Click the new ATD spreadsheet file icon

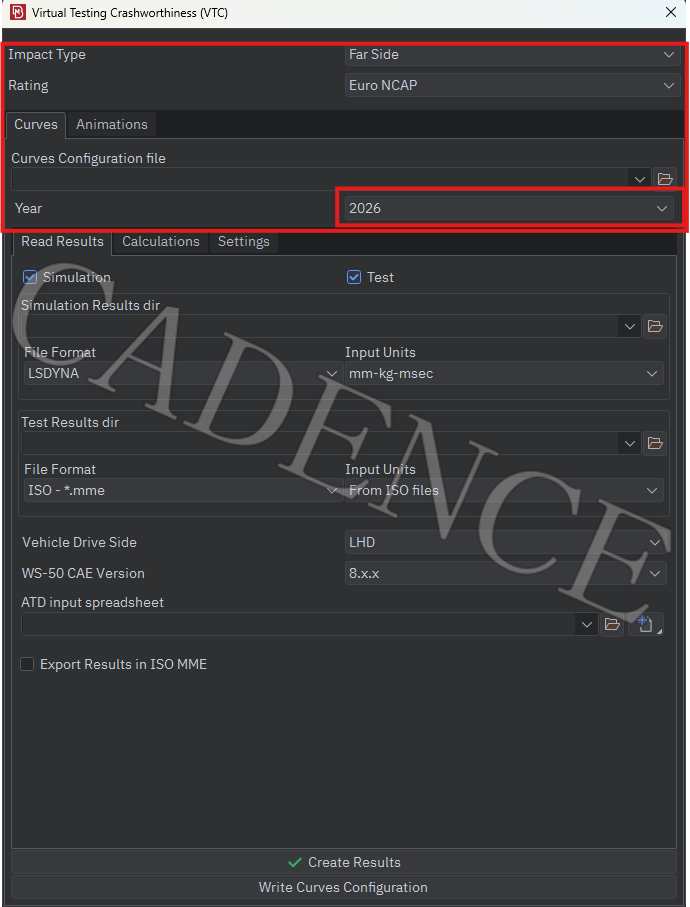pos(645,624)
